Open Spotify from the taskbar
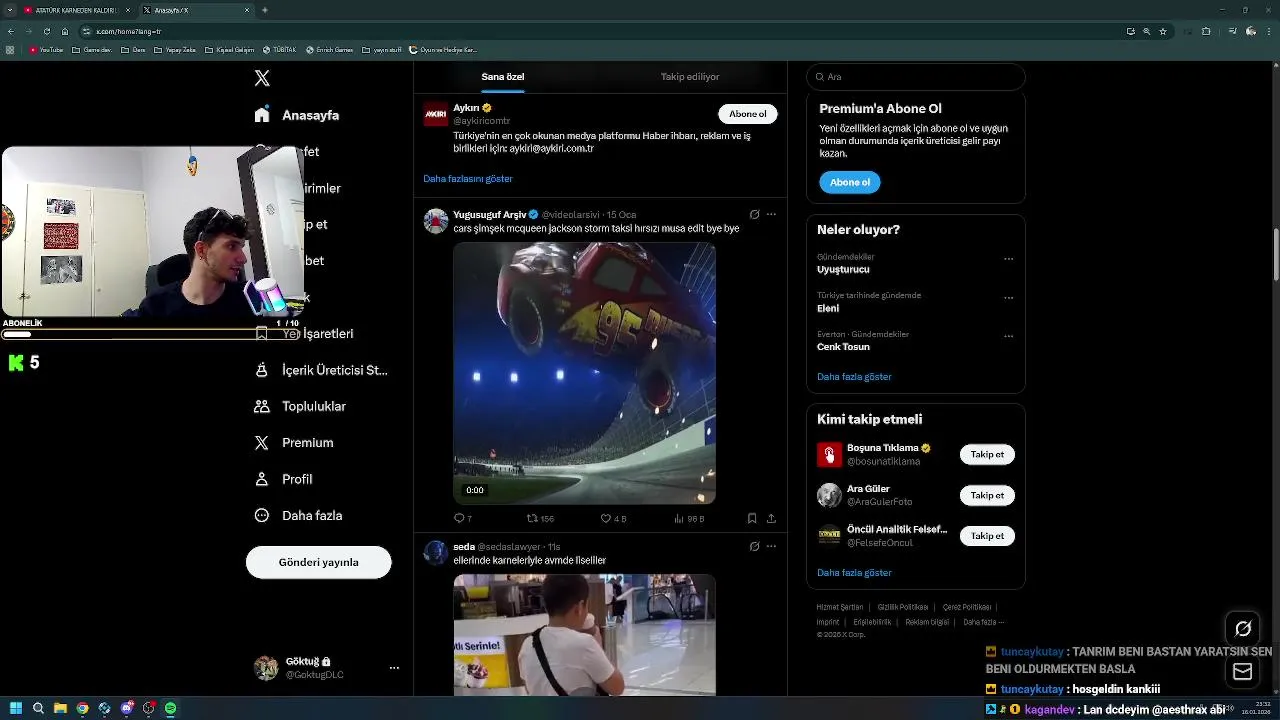1280x720 pixels. tap(170, 708)
